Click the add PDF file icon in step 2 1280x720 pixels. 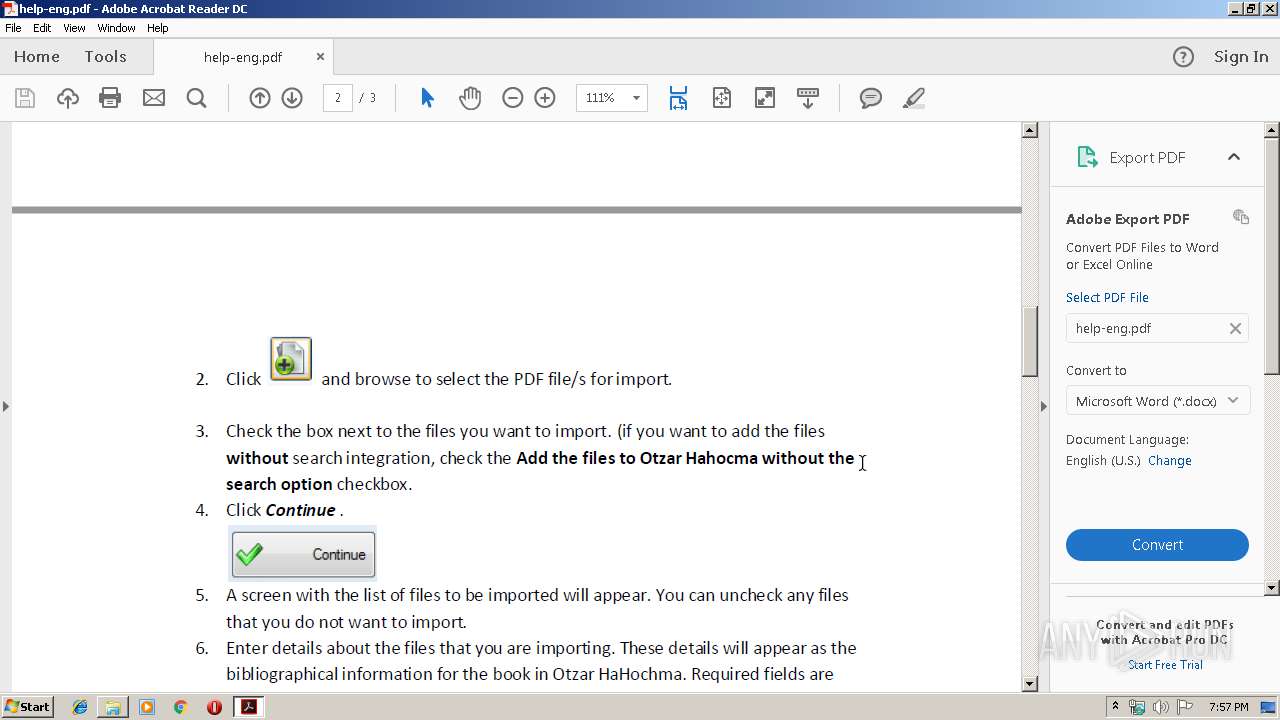coord(291,359)
